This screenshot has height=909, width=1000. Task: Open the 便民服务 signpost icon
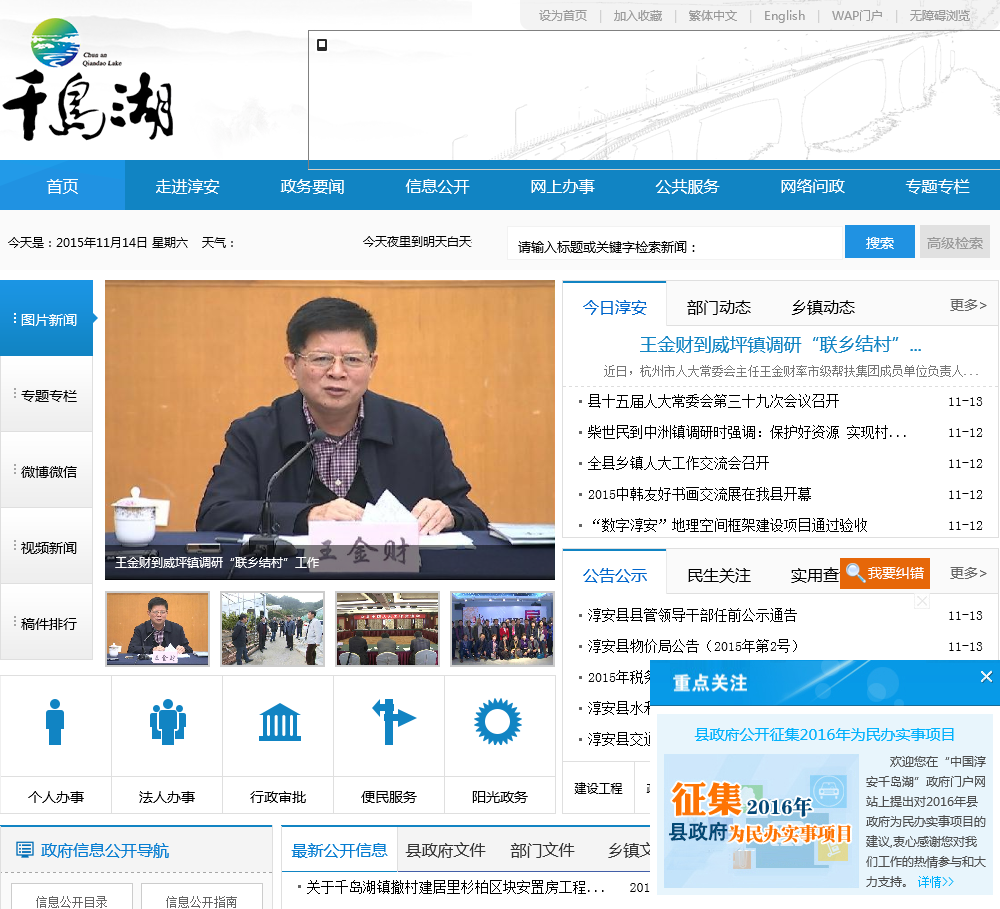click(393, 722)
